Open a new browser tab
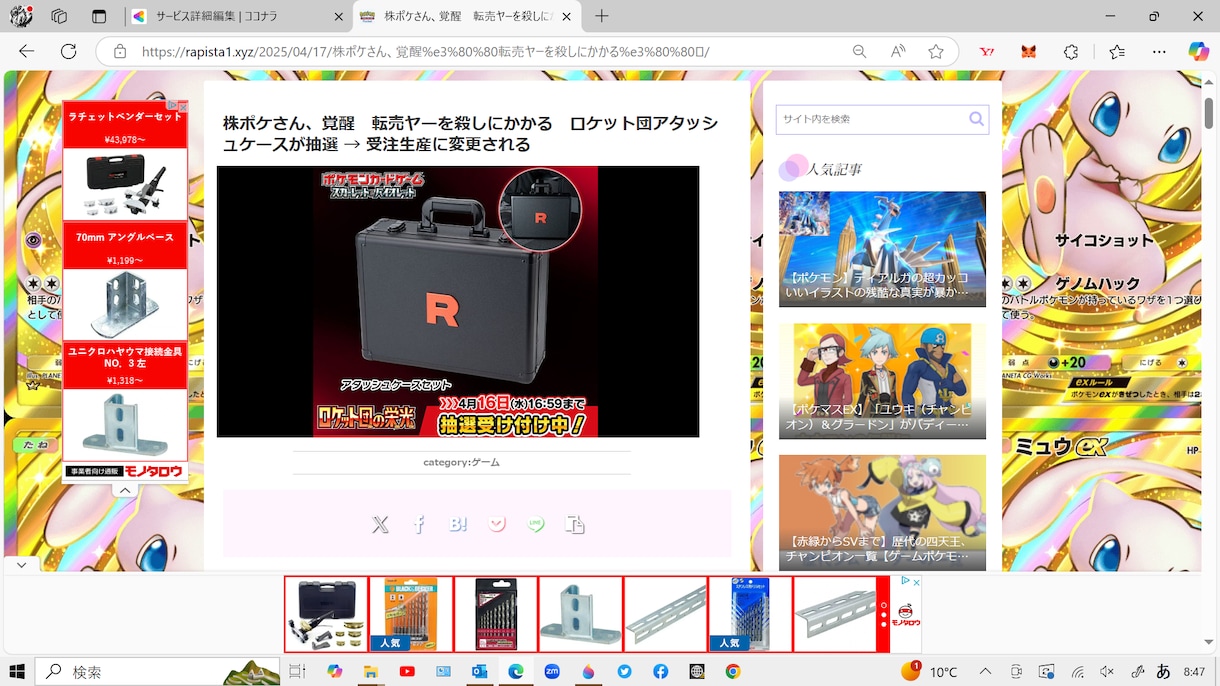 (601, 16)
